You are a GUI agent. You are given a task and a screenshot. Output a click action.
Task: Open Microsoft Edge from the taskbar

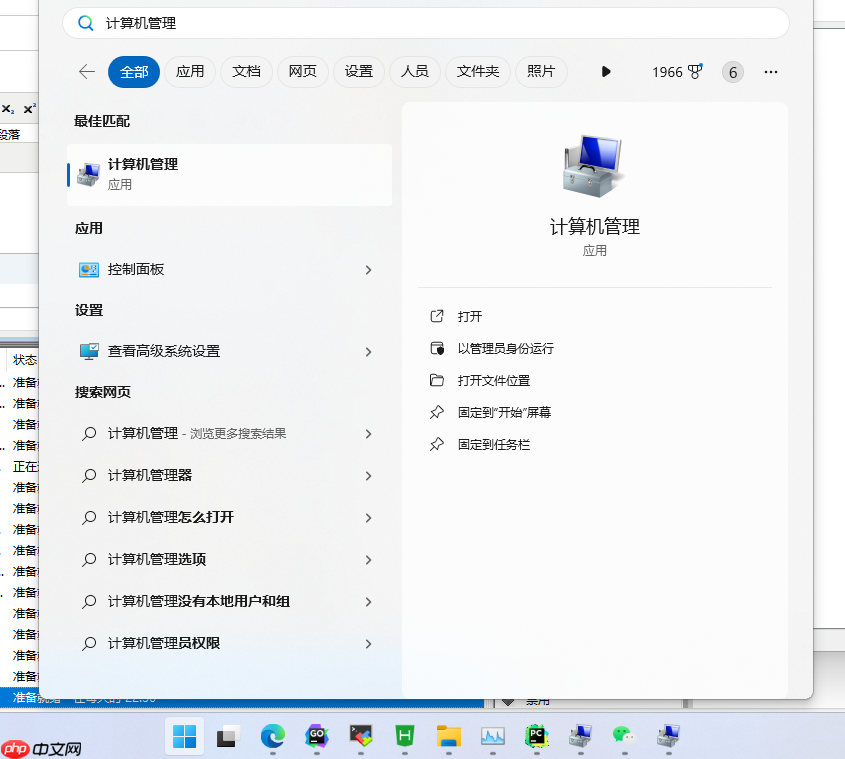[271, 738]
